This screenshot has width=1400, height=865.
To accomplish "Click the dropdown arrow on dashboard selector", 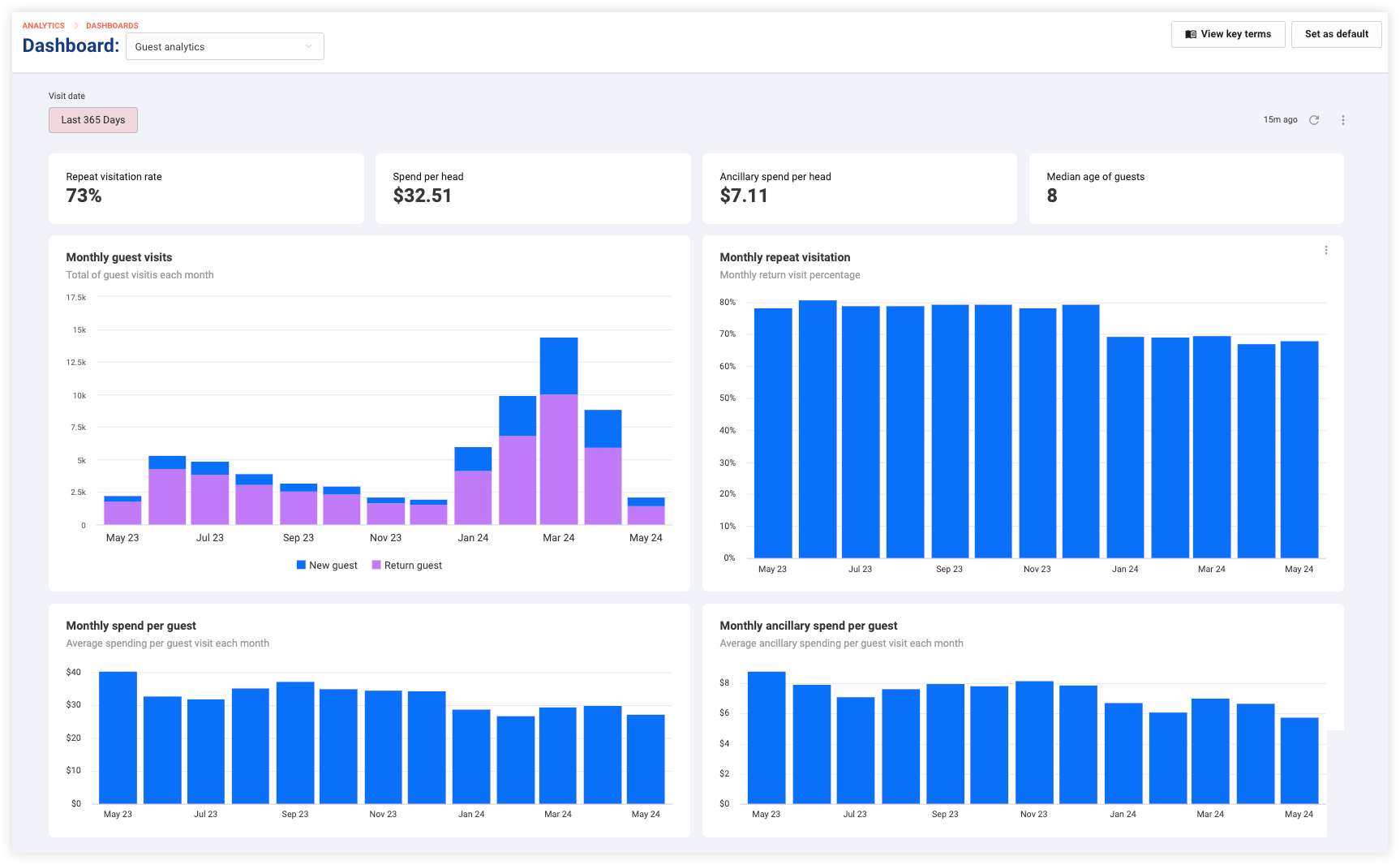I will point(308,46).
